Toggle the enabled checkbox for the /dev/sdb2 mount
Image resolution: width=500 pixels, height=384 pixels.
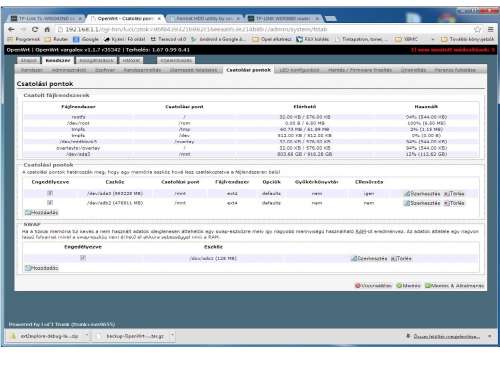pyautogui.click(x=50, y=203)
